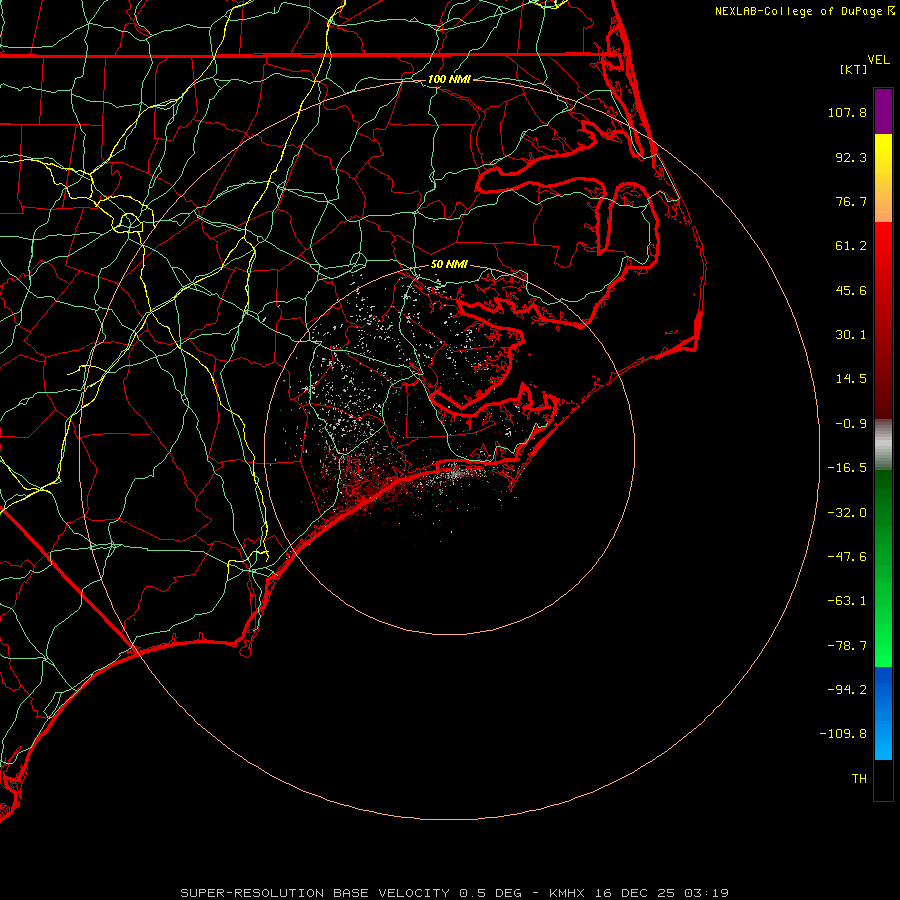Pick the green segment of velocity scale
This screenshot has height=900, width=900.
pyautogui.click(x=883, y=568)
